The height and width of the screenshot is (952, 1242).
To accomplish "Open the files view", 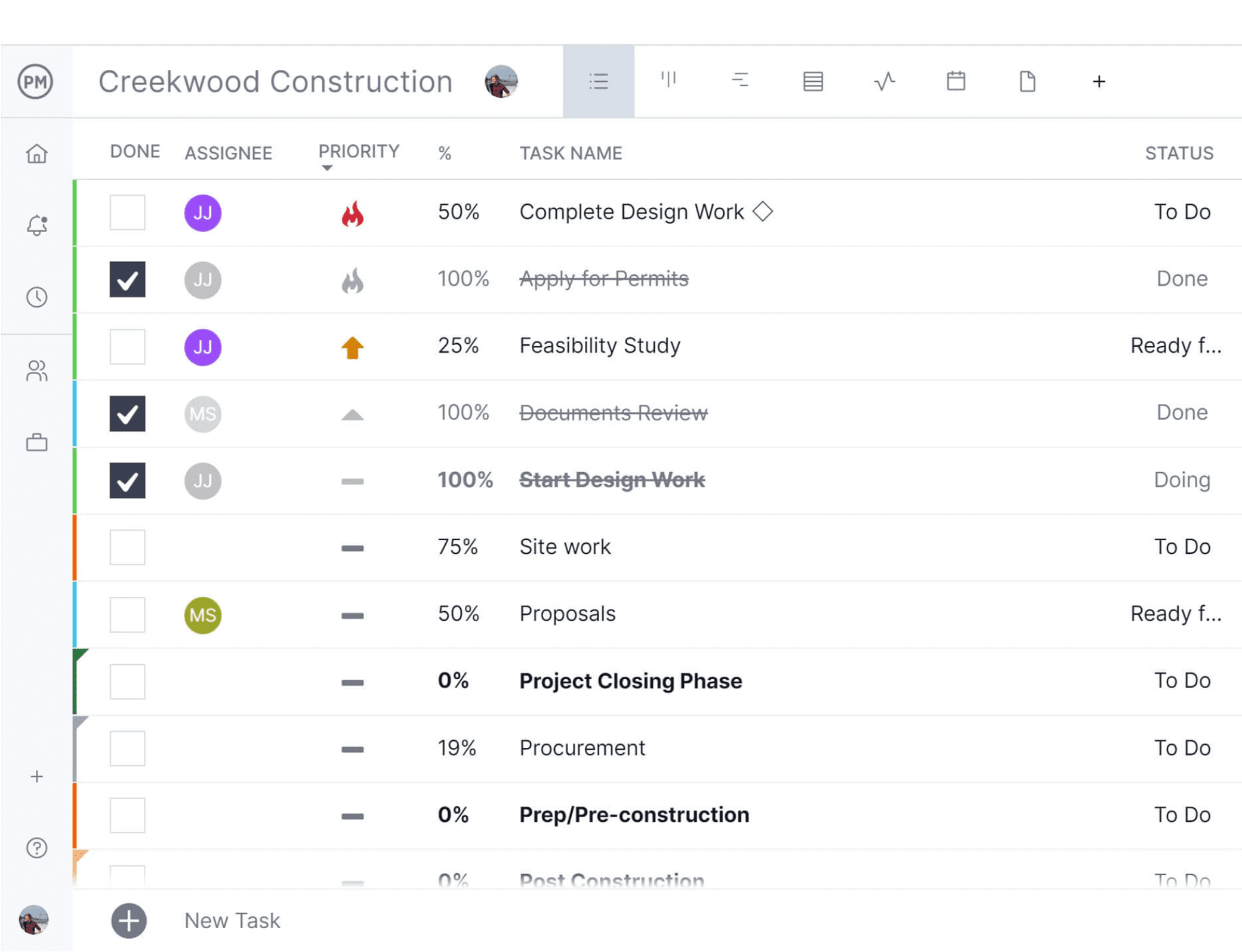I will pos(1027,81).
